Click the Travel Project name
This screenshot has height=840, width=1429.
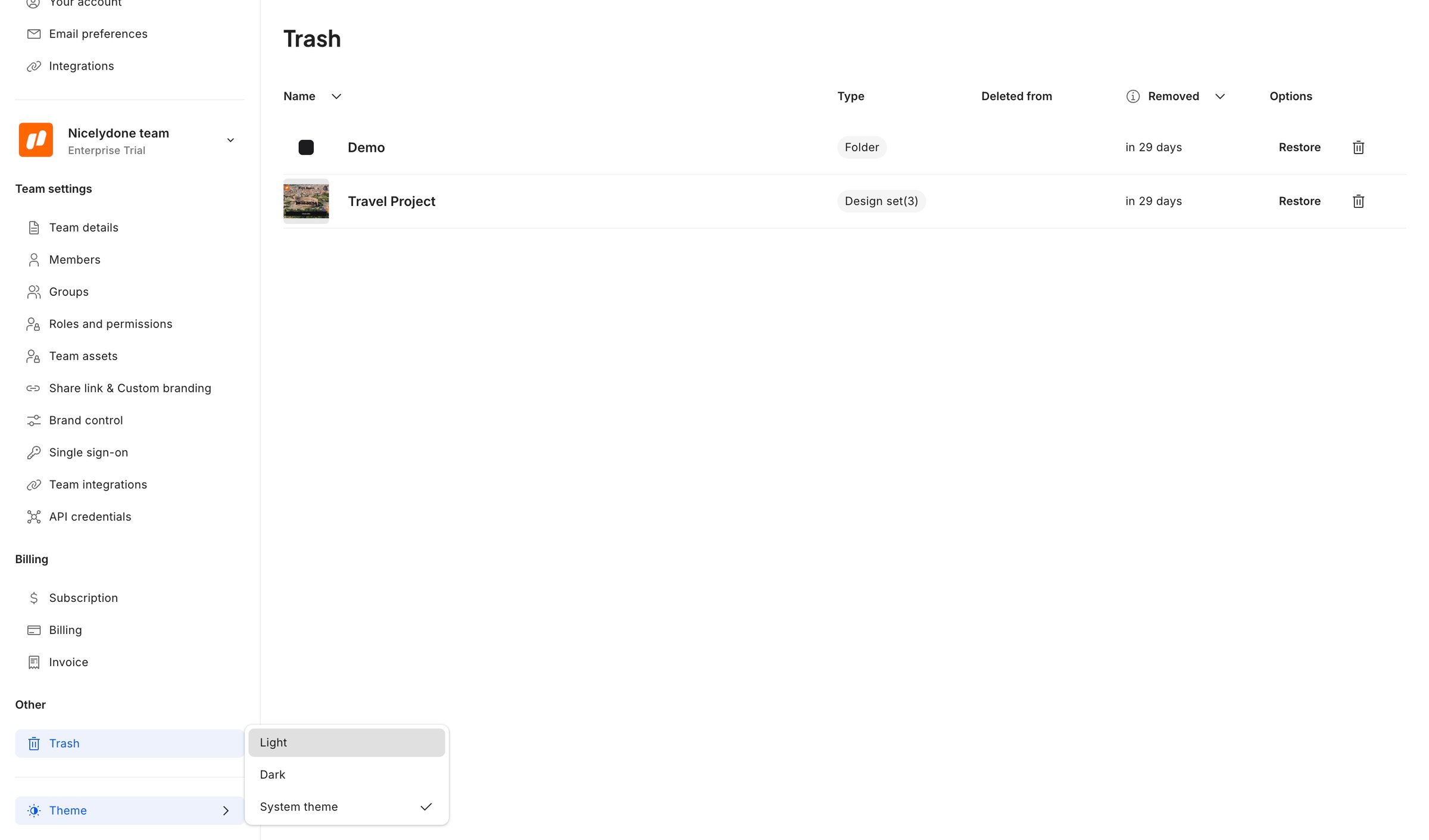pos(391,201)
